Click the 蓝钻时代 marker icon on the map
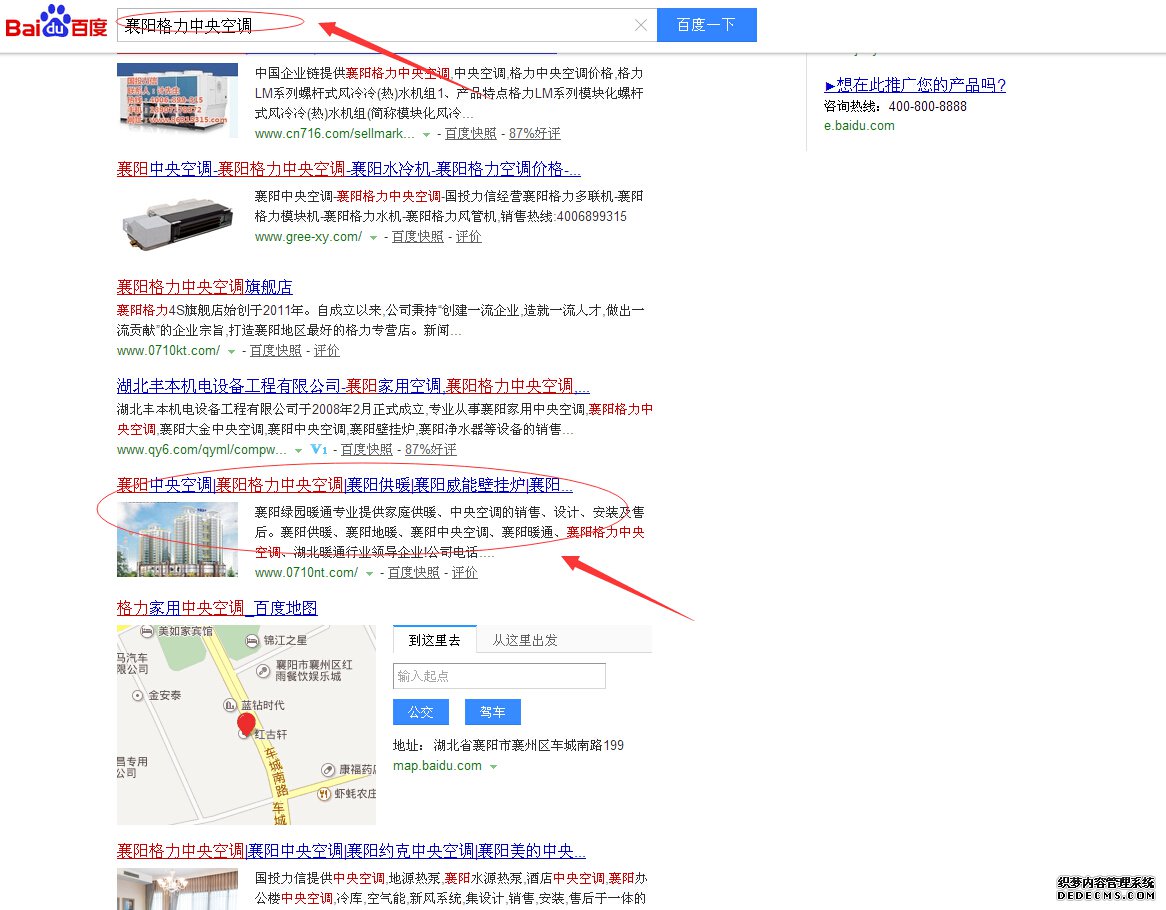1166x910 pixels. pyautogui.click(x=231, y=705)
